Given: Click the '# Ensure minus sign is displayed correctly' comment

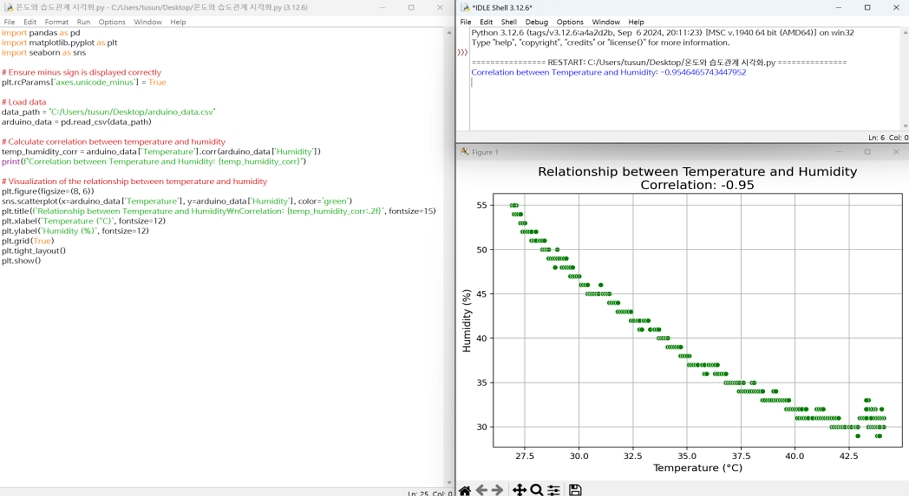Looking at the screenshot, I should (x=81, y=72).
